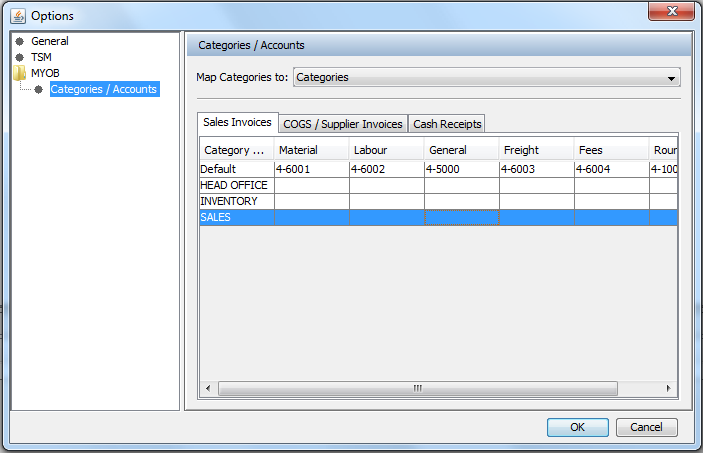Switch to the Cash Receipts tab
The width and height of the screenshot is (703, 453).
[447, 124]
